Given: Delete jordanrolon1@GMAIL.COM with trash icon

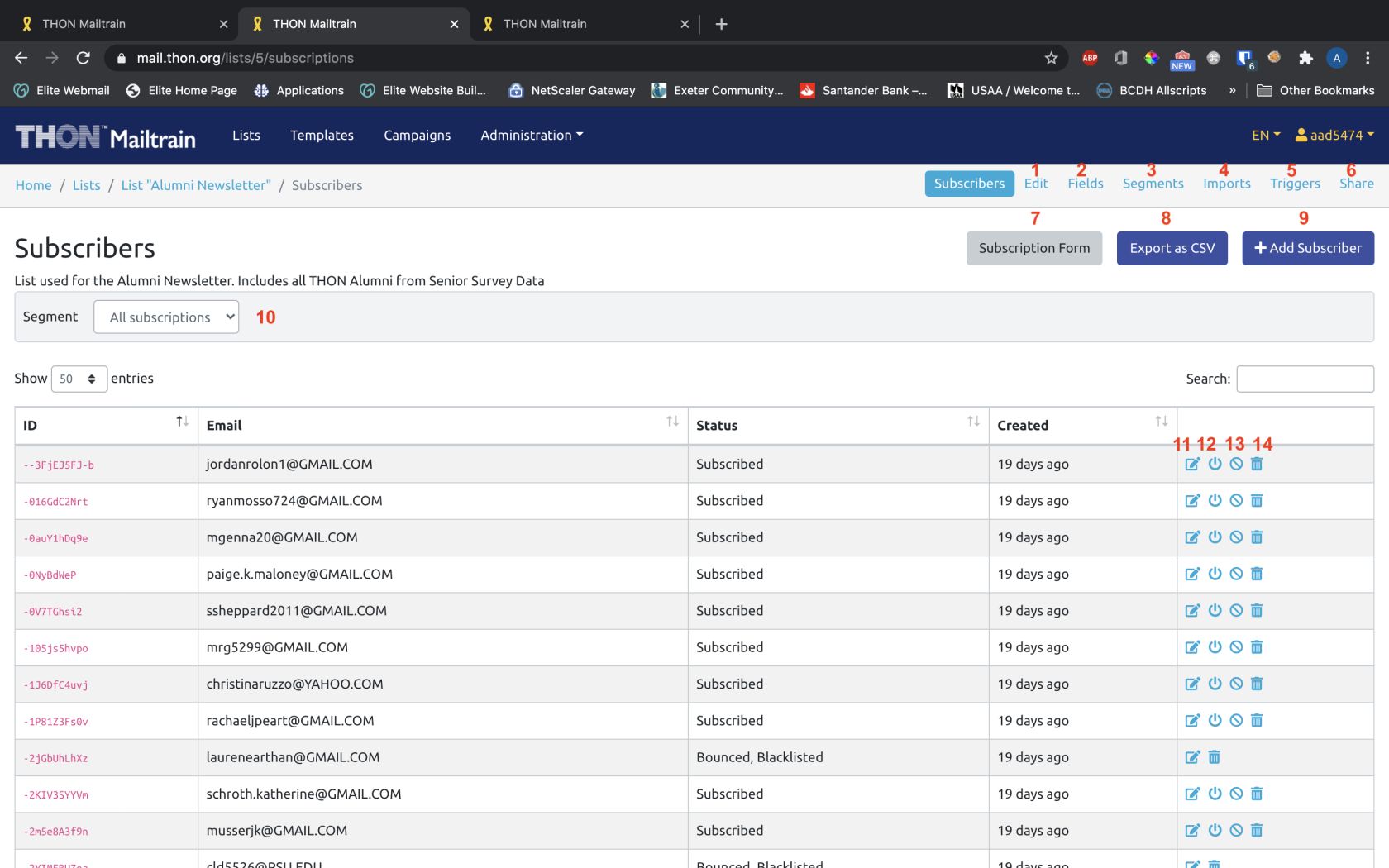Looking at the screenshot, I should tap(1257, 464).
